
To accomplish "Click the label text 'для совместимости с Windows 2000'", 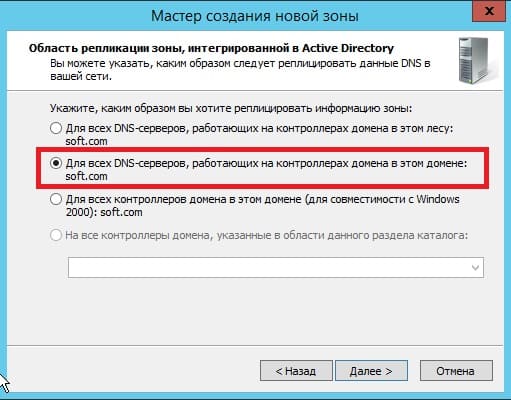I will tap(262, 206).
